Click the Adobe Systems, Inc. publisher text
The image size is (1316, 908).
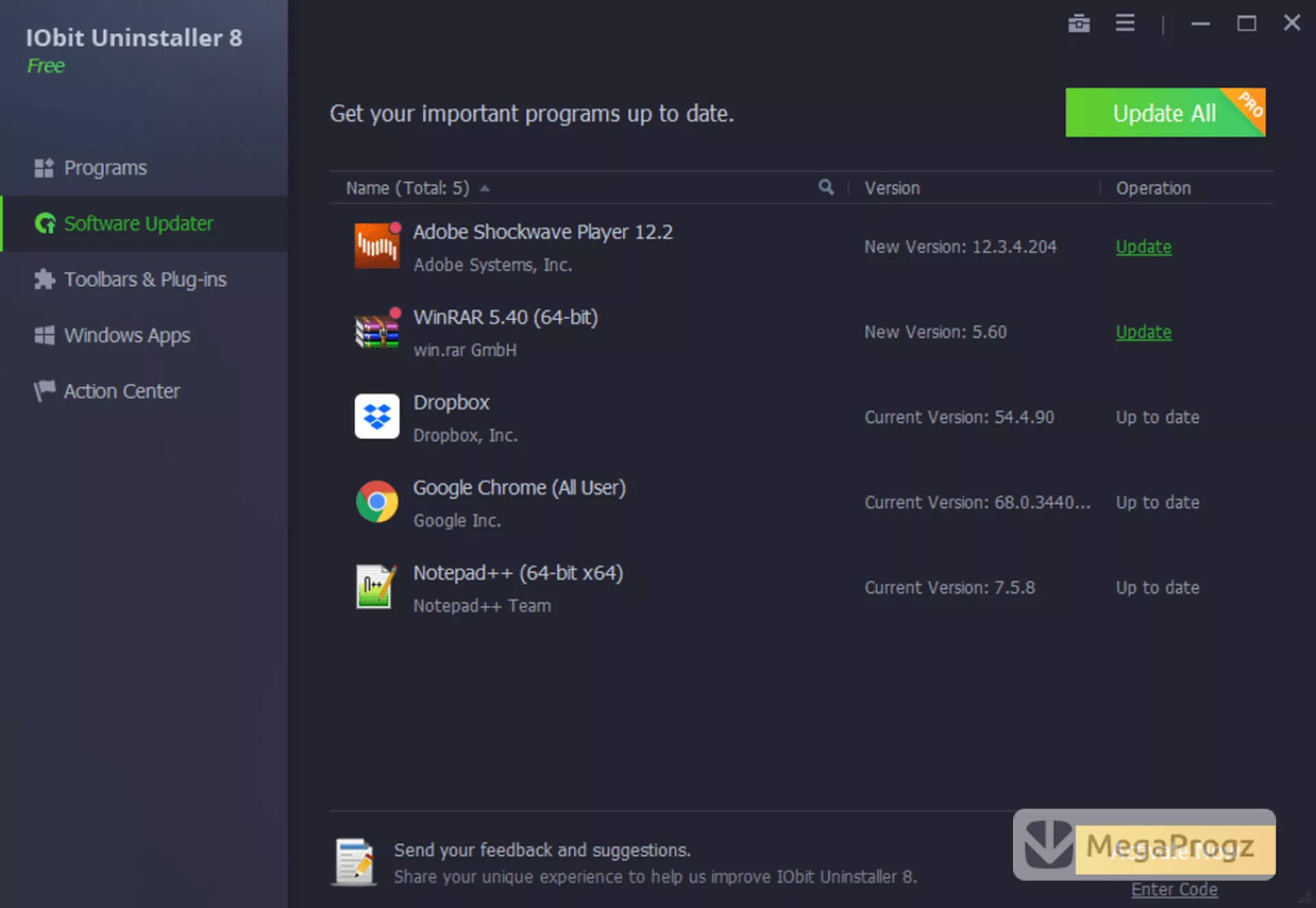(492, 265)
